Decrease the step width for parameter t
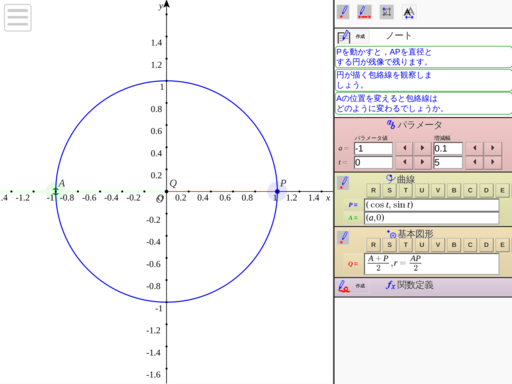This screenshot has height=384, width=512. click(475, 162)
